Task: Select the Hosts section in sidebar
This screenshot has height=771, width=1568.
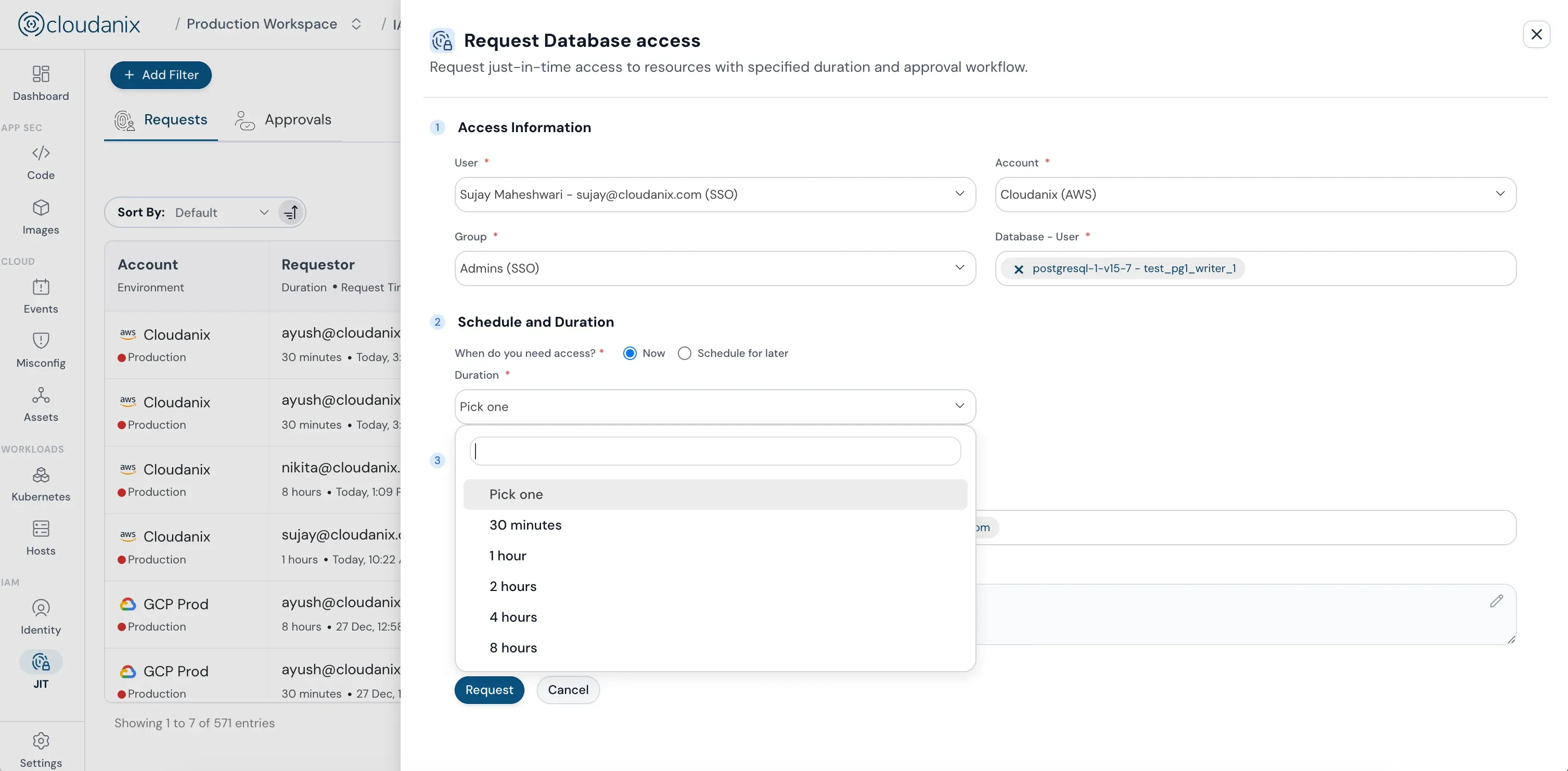Action: 40,537
